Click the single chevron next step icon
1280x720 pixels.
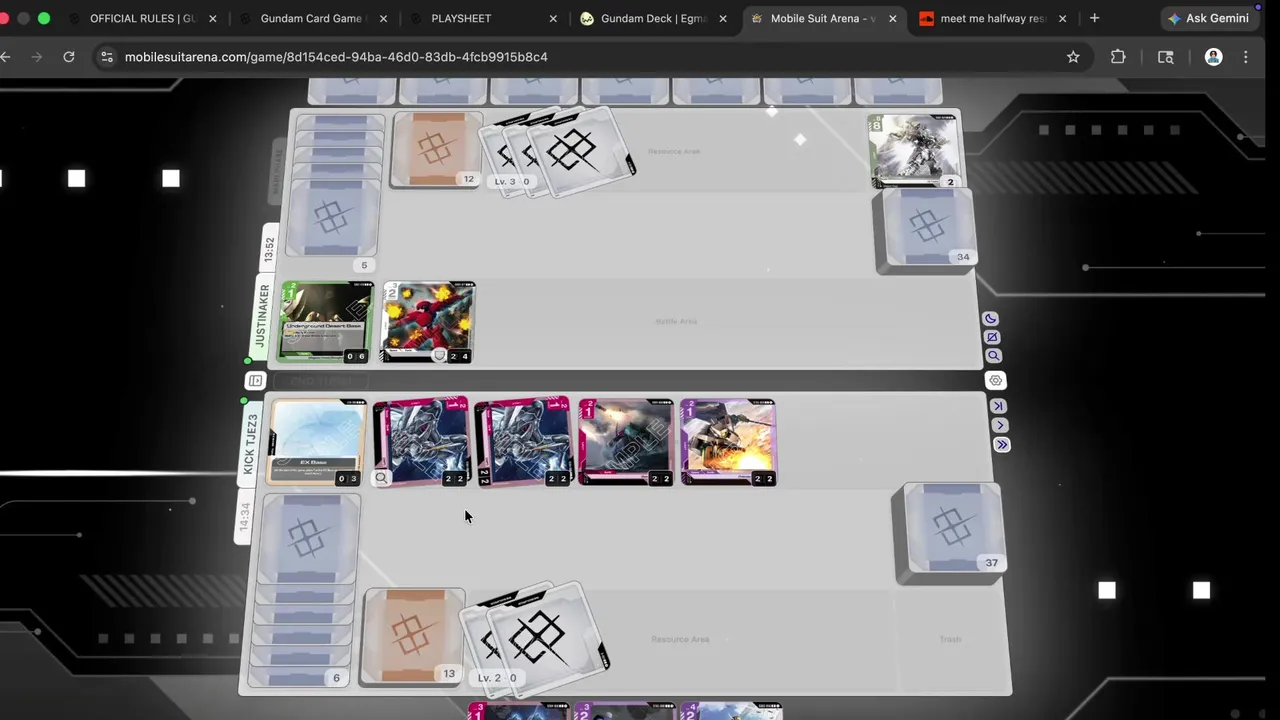(999, 425)
